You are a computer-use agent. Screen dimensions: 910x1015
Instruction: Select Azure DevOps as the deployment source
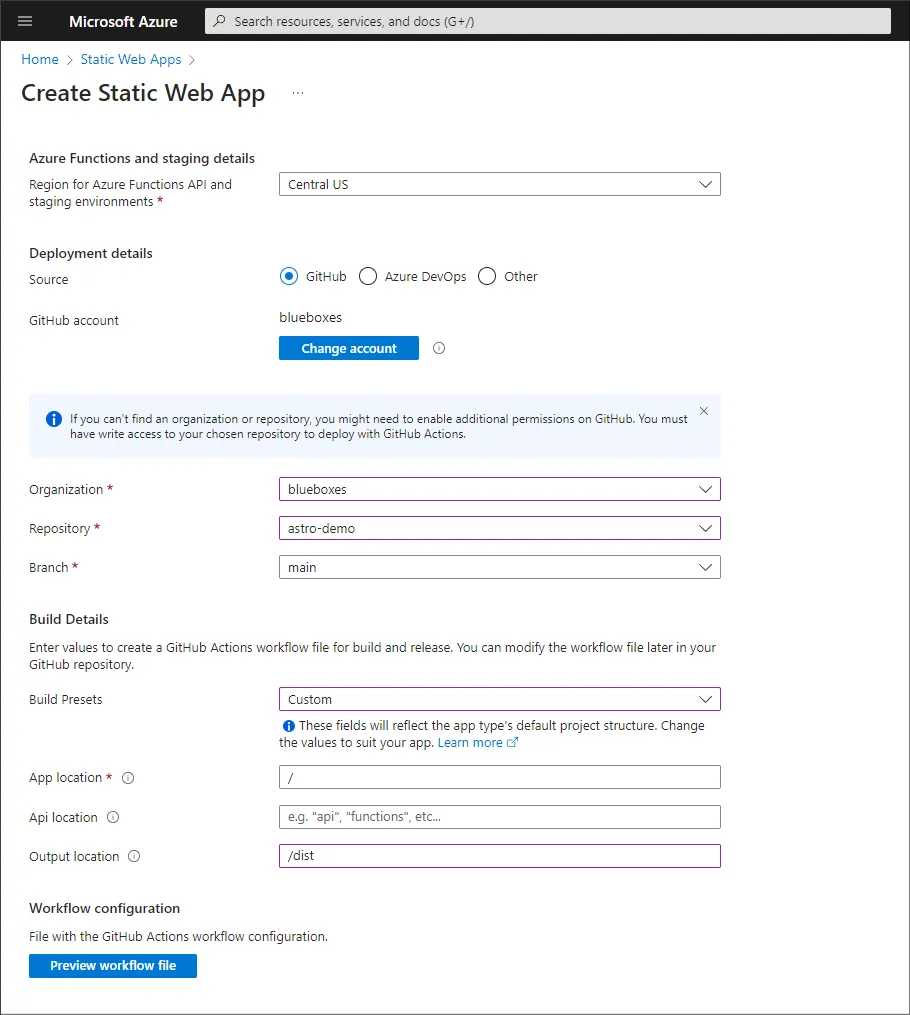[x=367, y=276]
